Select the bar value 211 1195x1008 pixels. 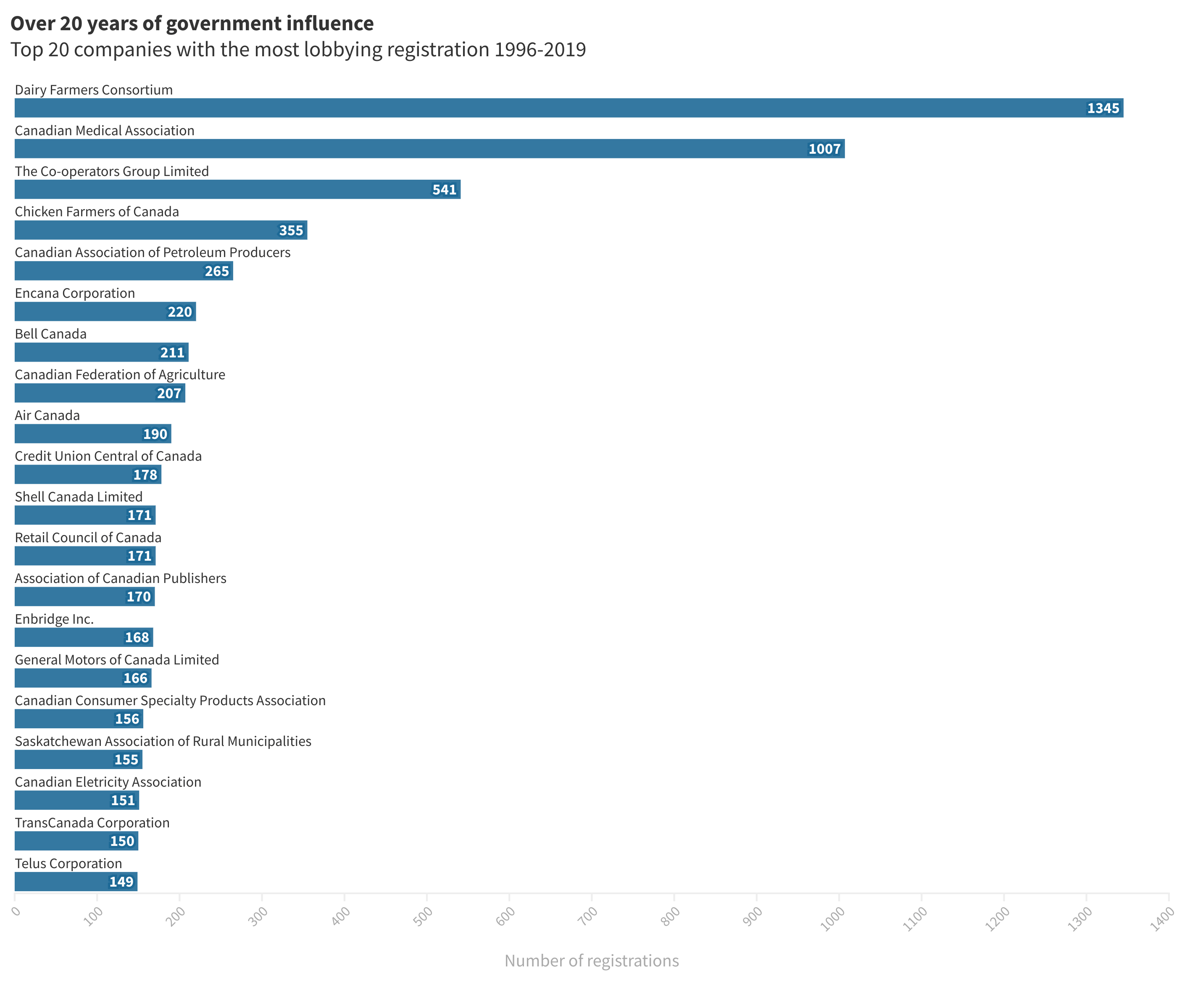tap(172, 352)
